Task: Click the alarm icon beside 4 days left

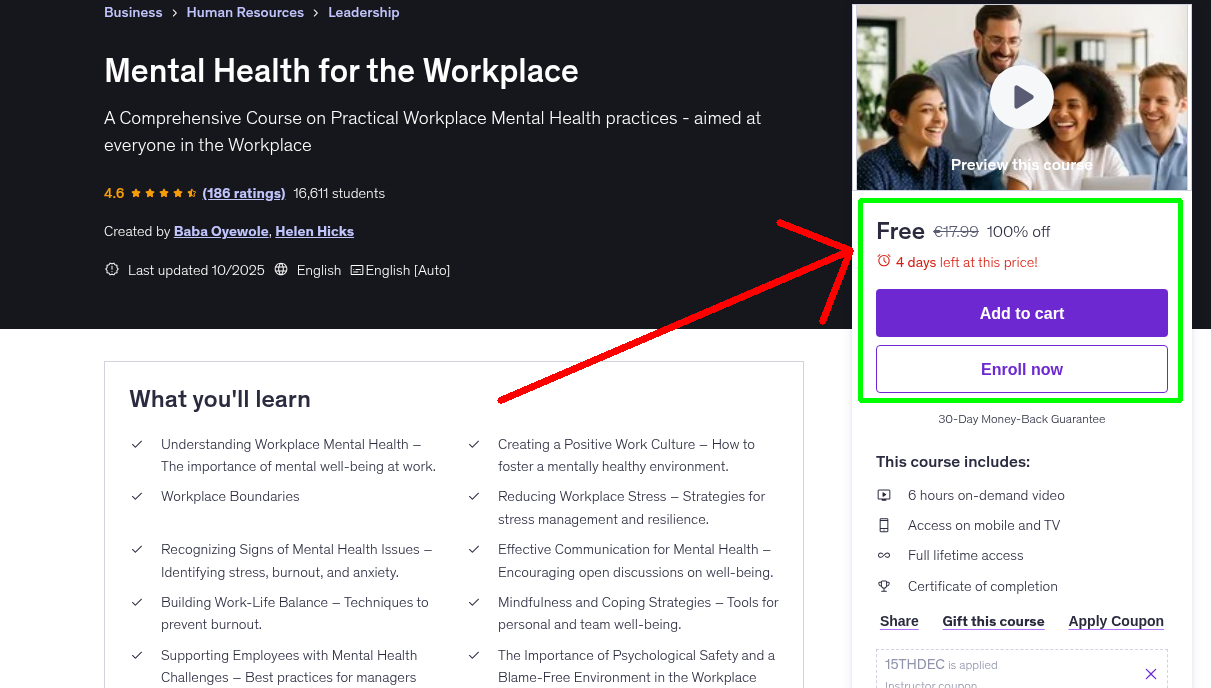Action: [x=883, y=259]
